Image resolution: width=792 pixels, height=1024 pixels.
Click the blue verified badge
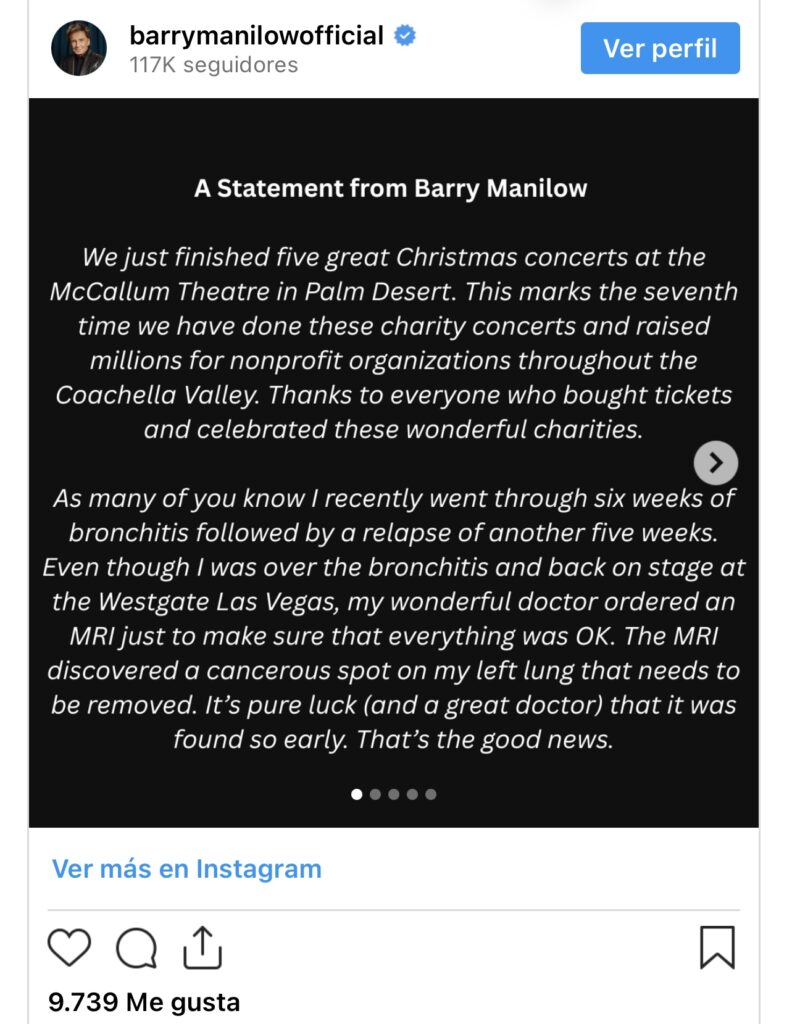point(405,36)
